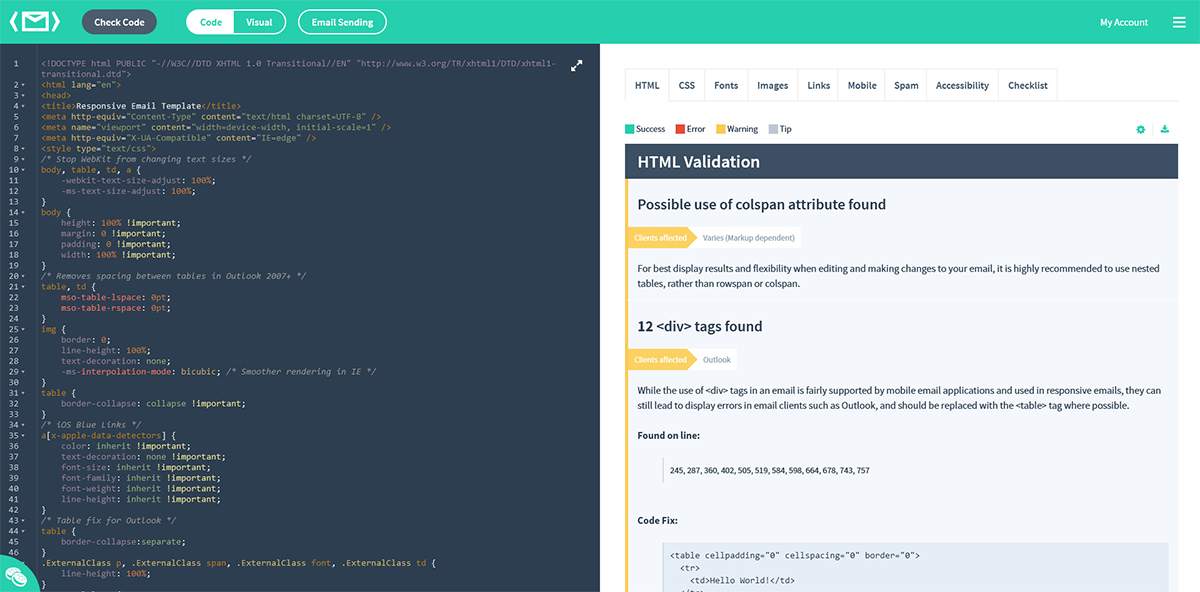The width and height of the screenshot is (1200, 592).
Task: Collapse the html tag on line 2
Action: (x=23, y=85)
